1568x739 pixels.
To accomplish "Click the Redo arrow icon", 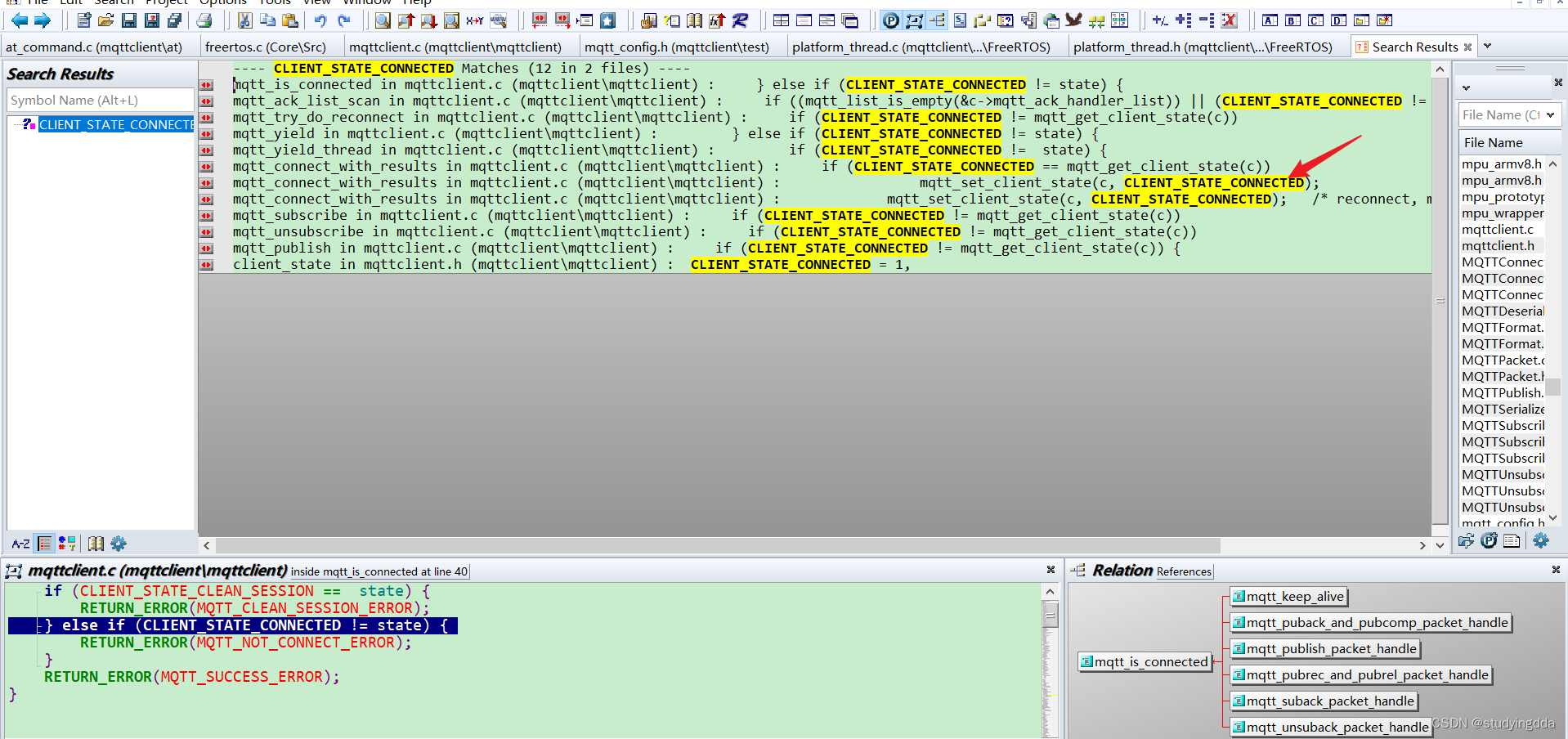I will 344,20.
